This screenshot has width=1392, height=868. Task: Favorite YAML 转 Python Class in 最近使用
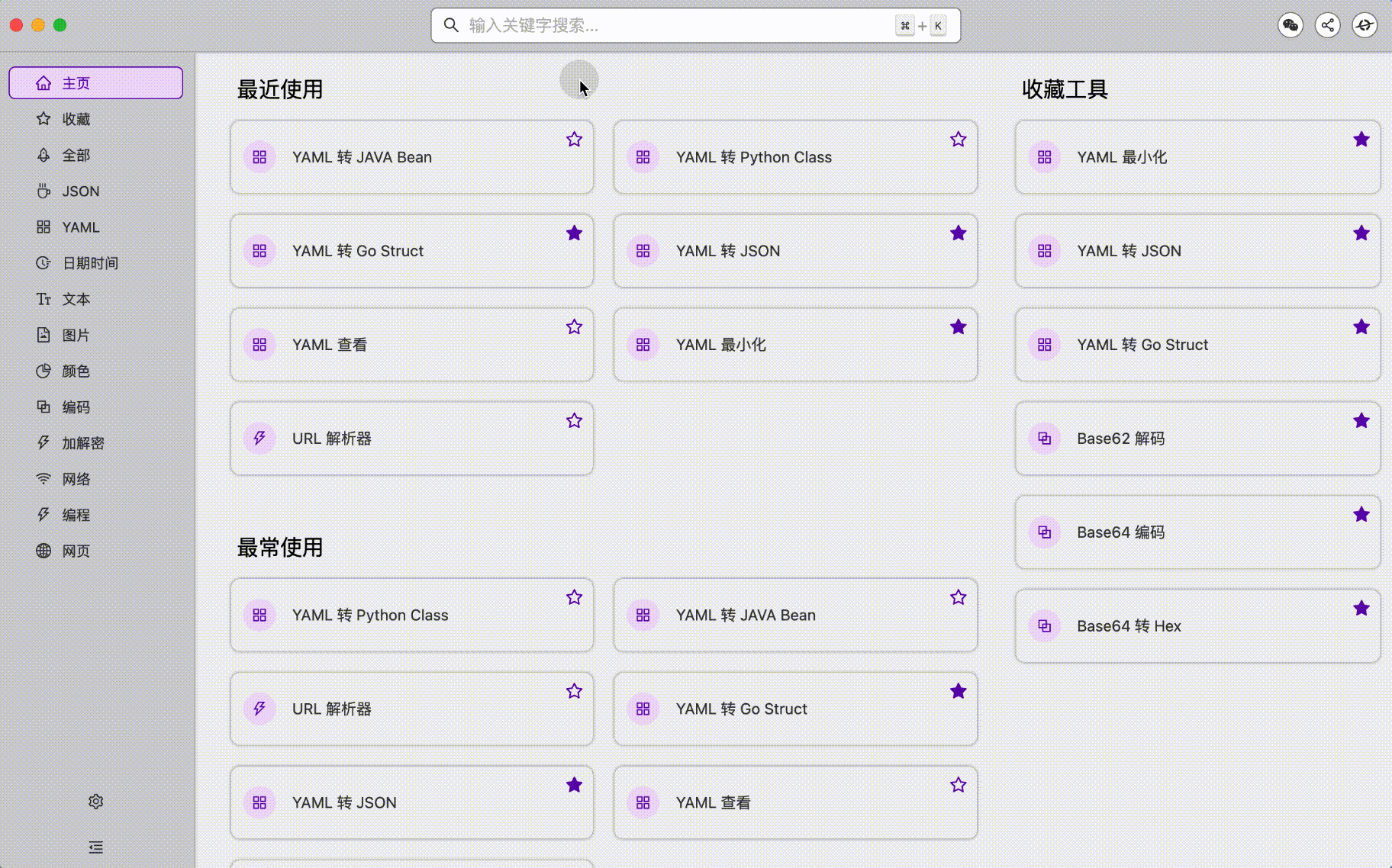tap(959, 140)
